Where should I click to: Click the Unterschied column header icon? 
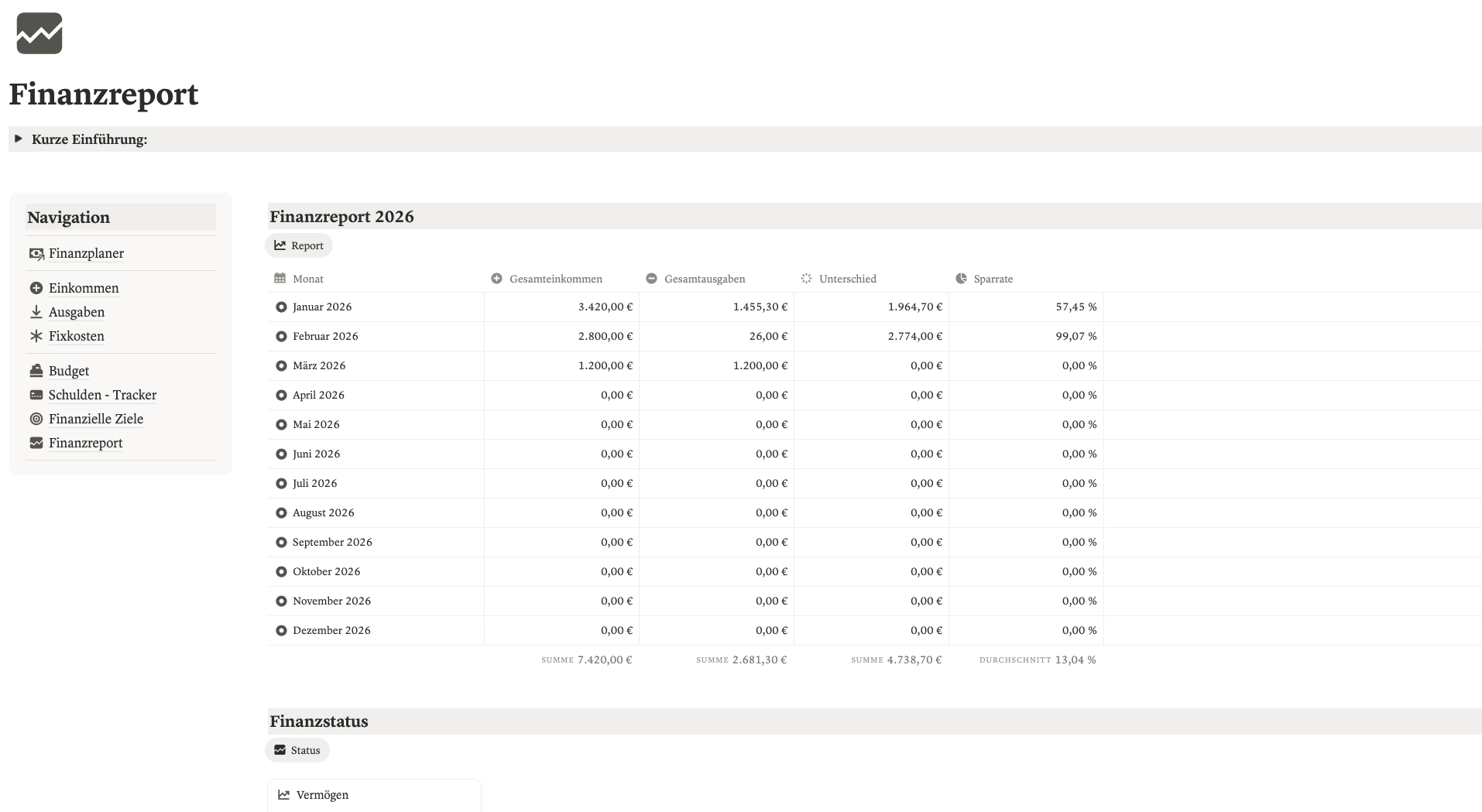click(x=806, y=279)
